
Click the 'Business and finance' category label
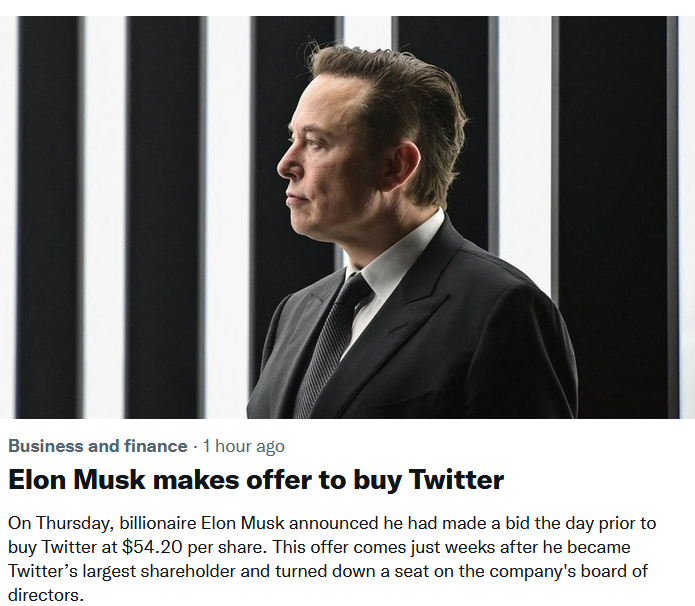point(97,446)
